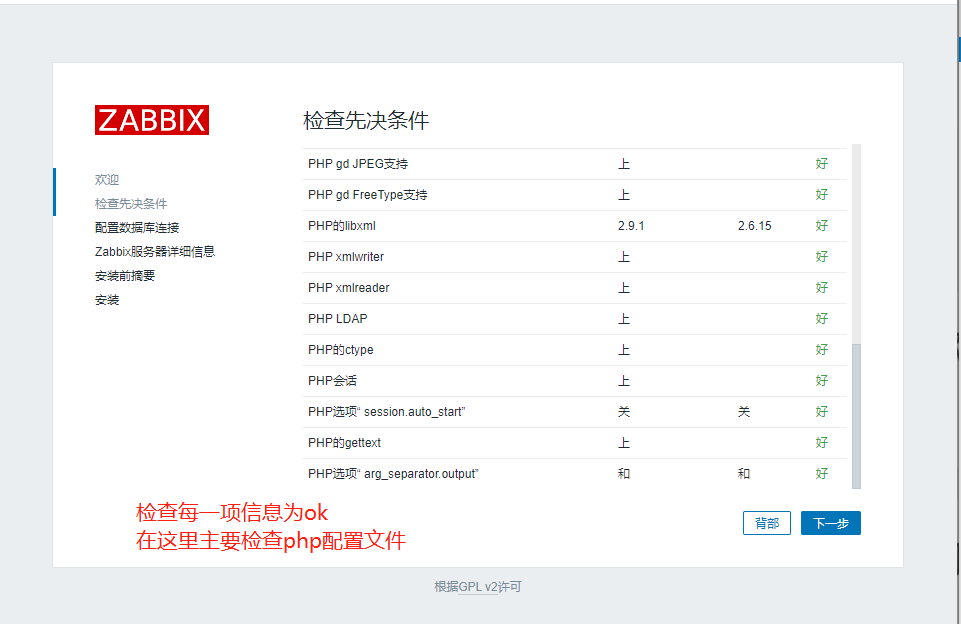
Task: Click the 检查先决条件 page heading
Action: click(x=366, y=120)
